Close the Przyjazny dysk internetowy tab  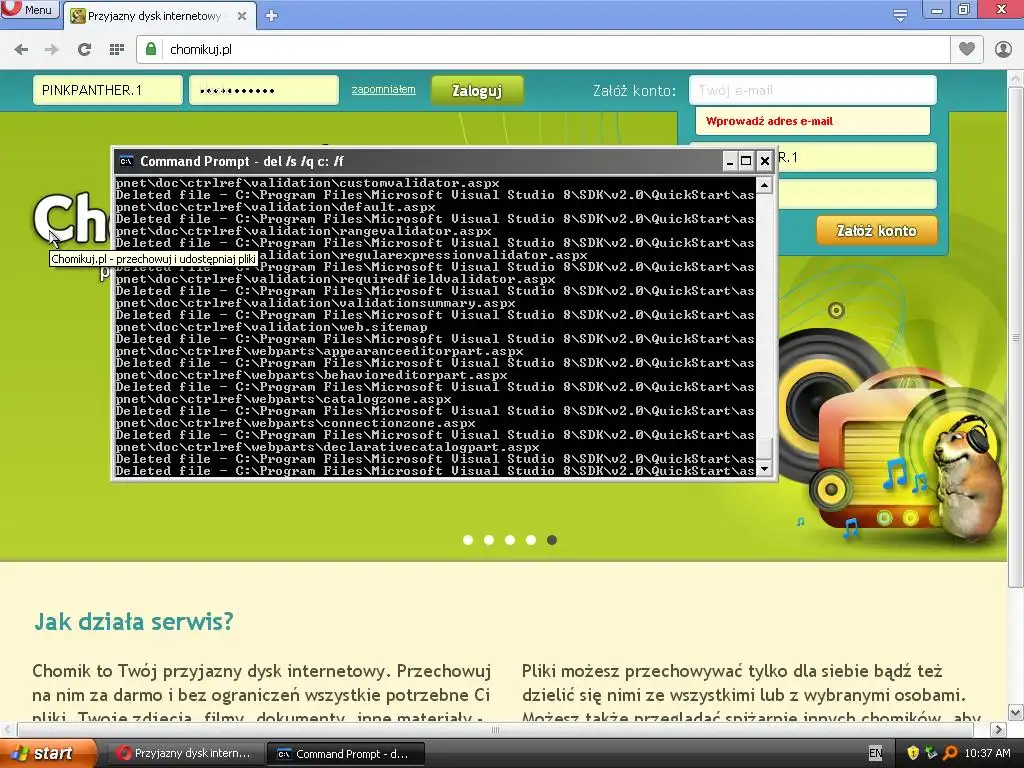coord(242,16)
